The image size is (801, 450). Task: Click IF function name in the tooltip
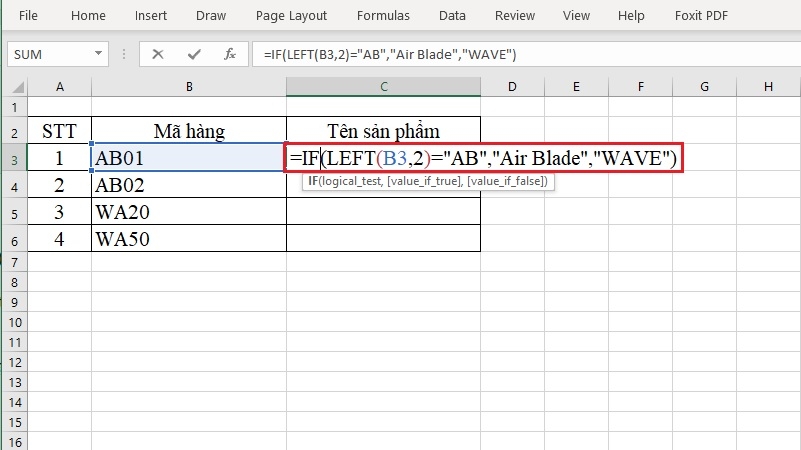[x=313, y=181]
